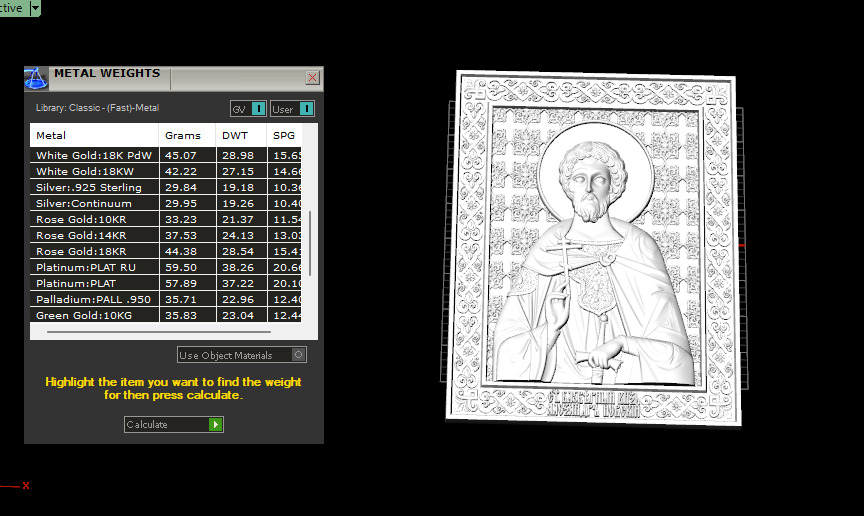Click the 45.07 grams value
Screen dimensions: 864x516
tap(180, 155)
